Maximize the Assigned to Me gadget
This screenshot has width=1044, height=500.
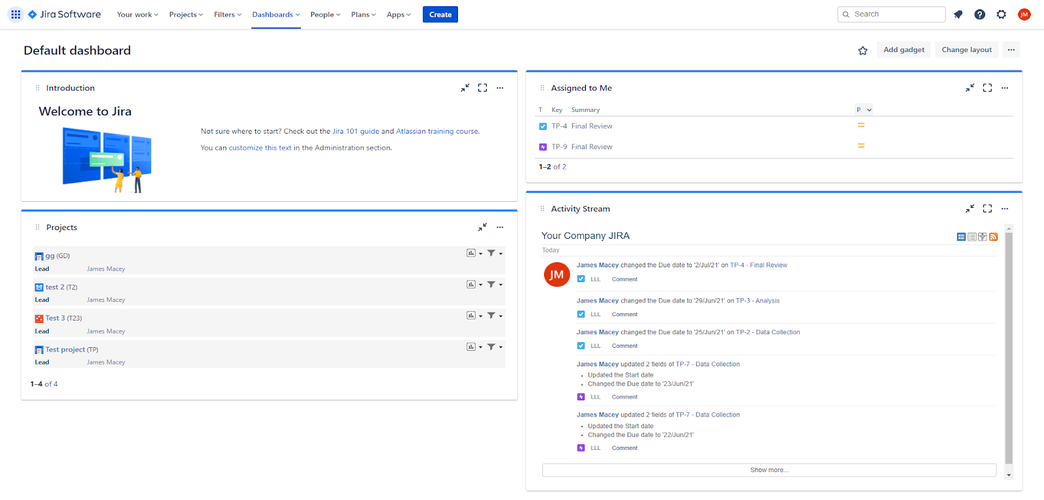click(x=987, y=88)
